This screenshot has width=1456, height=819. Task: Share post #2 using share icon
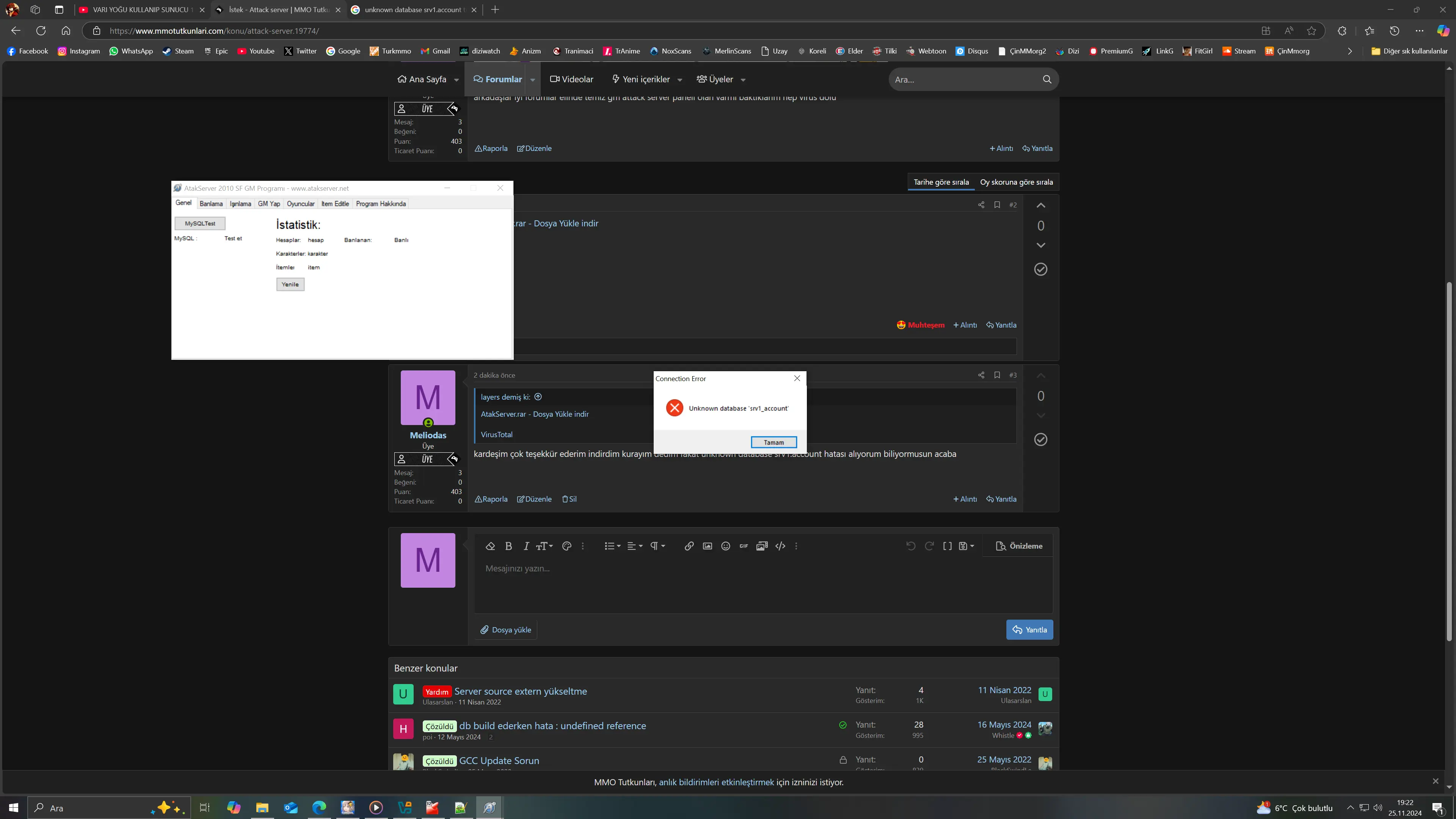click(981, 205)
